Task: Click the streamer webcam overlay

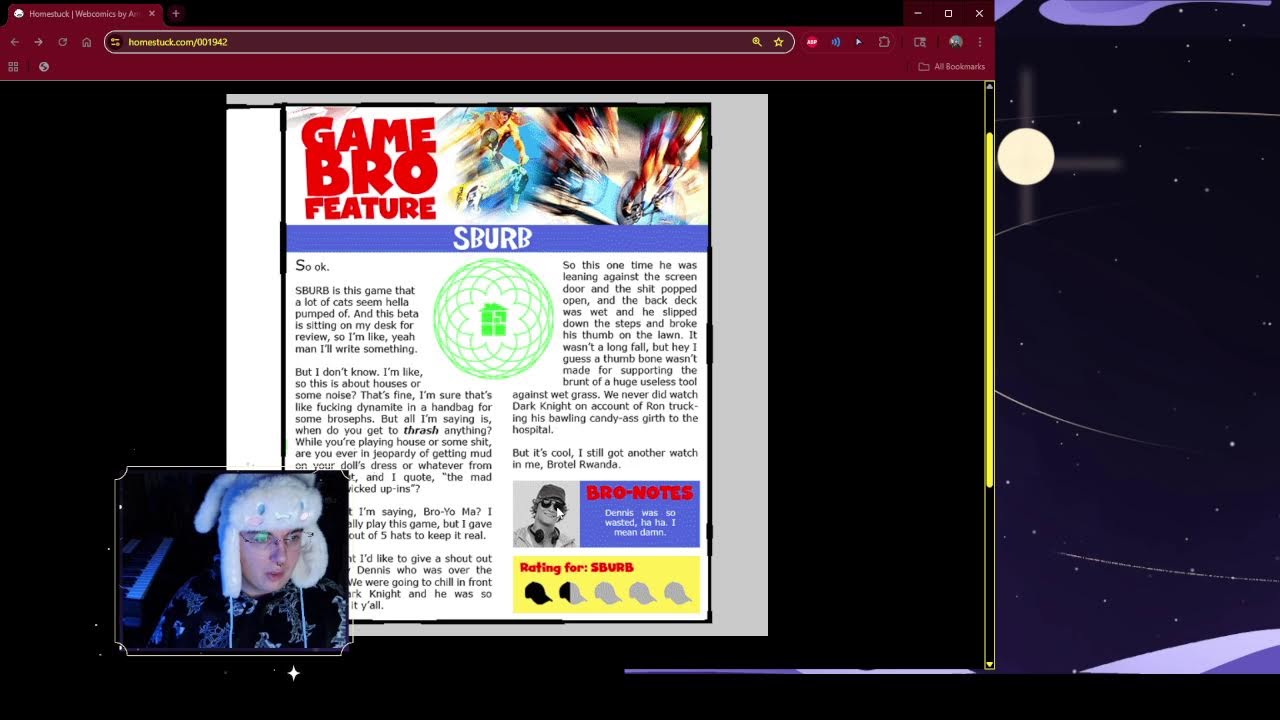Action: [x=233, y=560]
